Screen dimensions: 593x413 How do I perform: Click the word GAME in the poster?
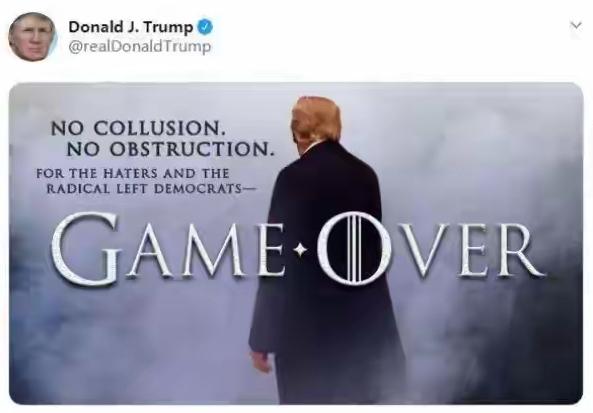click(168, 248)
